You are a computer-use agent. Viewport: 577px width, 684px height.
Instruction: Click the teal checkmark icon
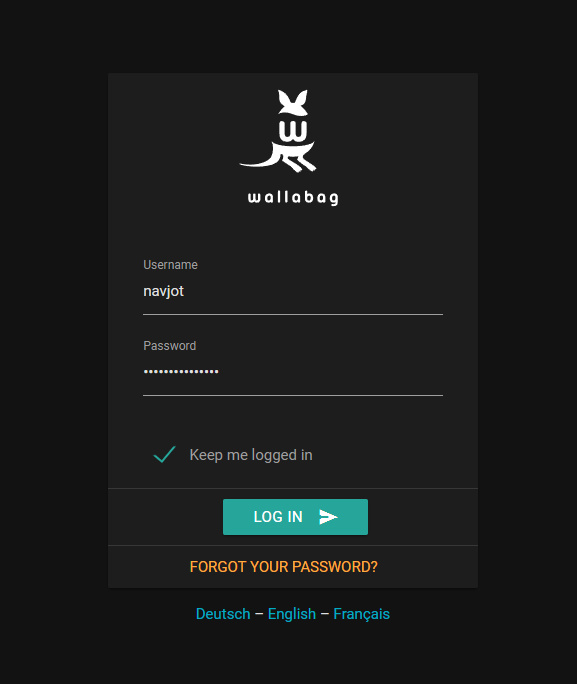click(x=164, y=455)
